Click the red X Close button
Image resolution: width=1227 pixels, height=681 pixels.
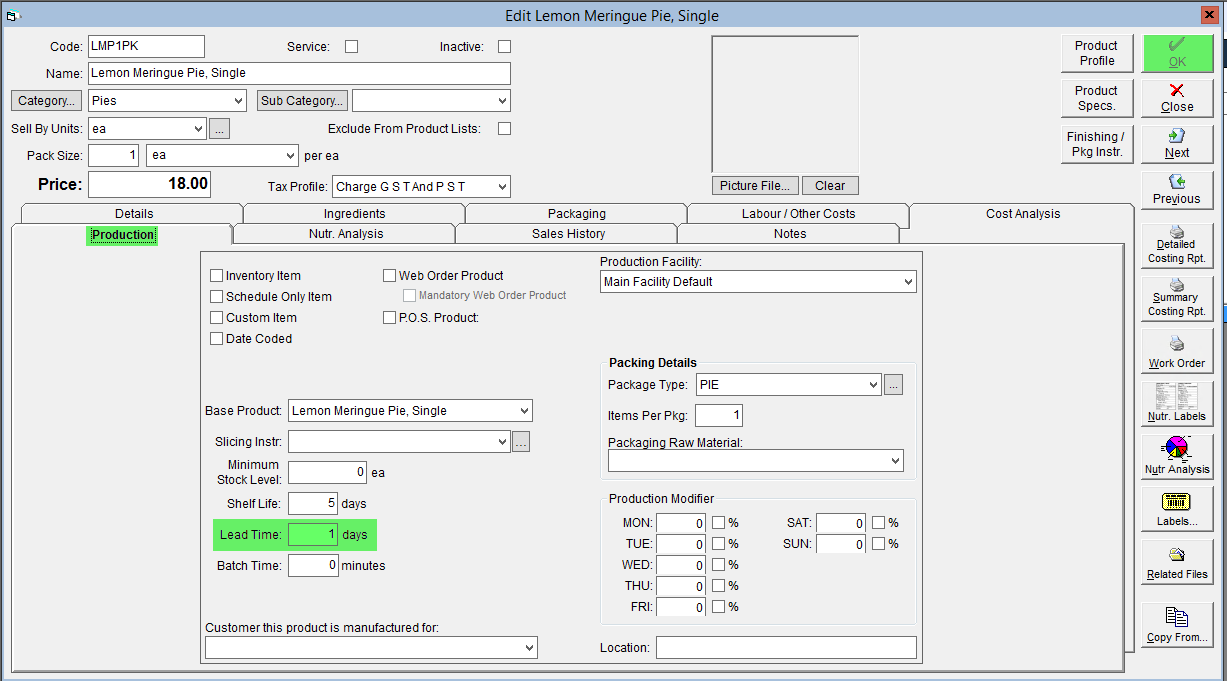[1177, 98]
